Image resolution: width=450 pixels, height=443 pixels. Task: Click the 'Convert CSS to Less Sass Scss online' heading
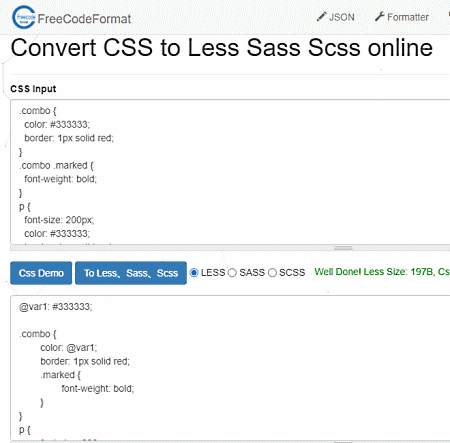(x=222, y=48)
